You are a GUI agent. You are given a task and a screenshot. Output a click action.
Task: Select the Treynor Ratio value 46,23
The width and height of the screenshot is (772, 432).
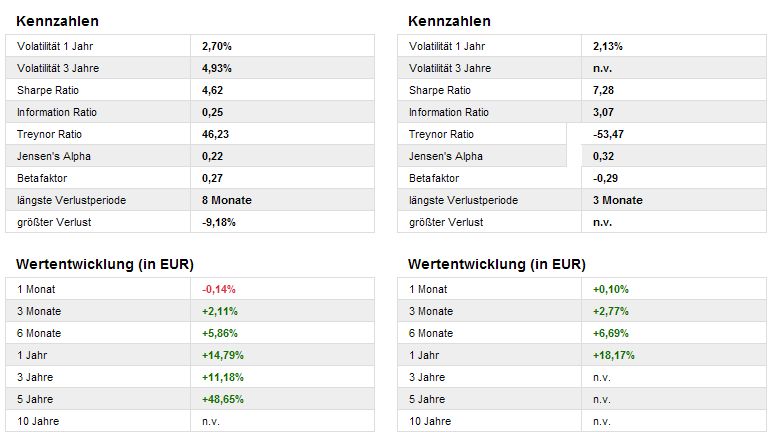[x=215, y=134]
